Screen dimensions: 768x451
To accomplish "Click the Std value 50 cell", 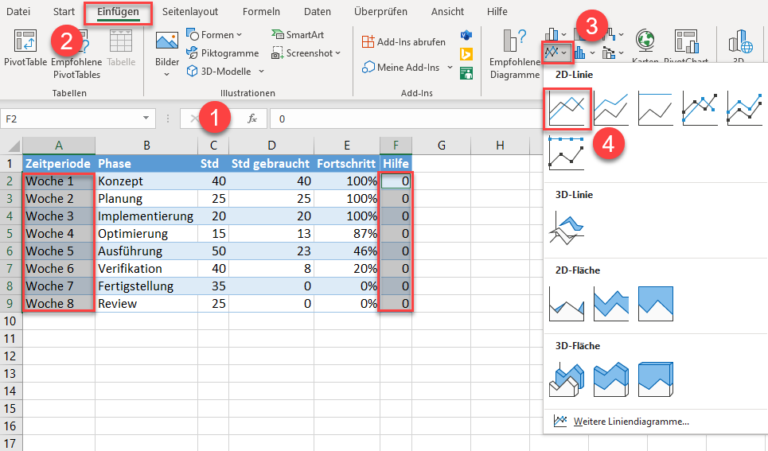I will pyautogui.click(x=213, y=251).
